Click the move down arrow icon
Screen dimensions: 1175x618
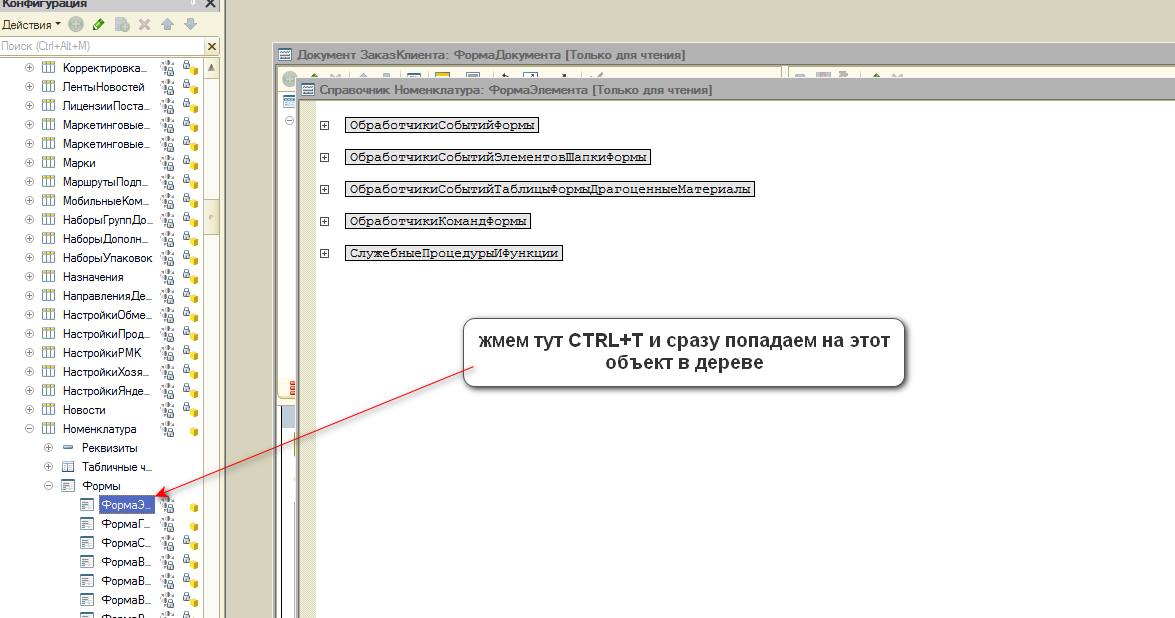pos(190,24)
